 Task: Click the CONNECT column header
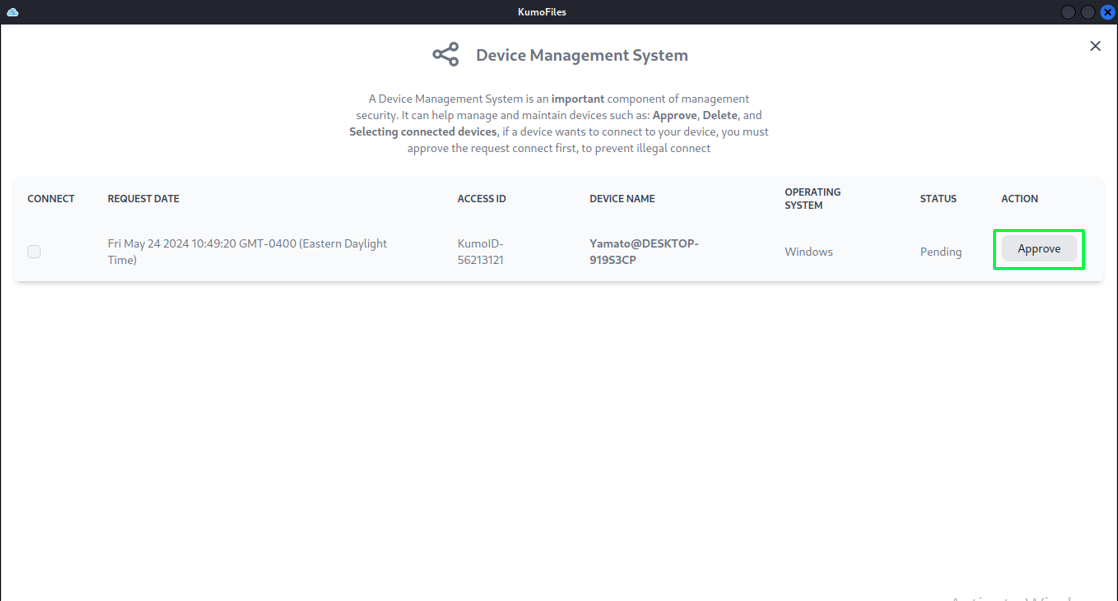[x=51, y=199]
